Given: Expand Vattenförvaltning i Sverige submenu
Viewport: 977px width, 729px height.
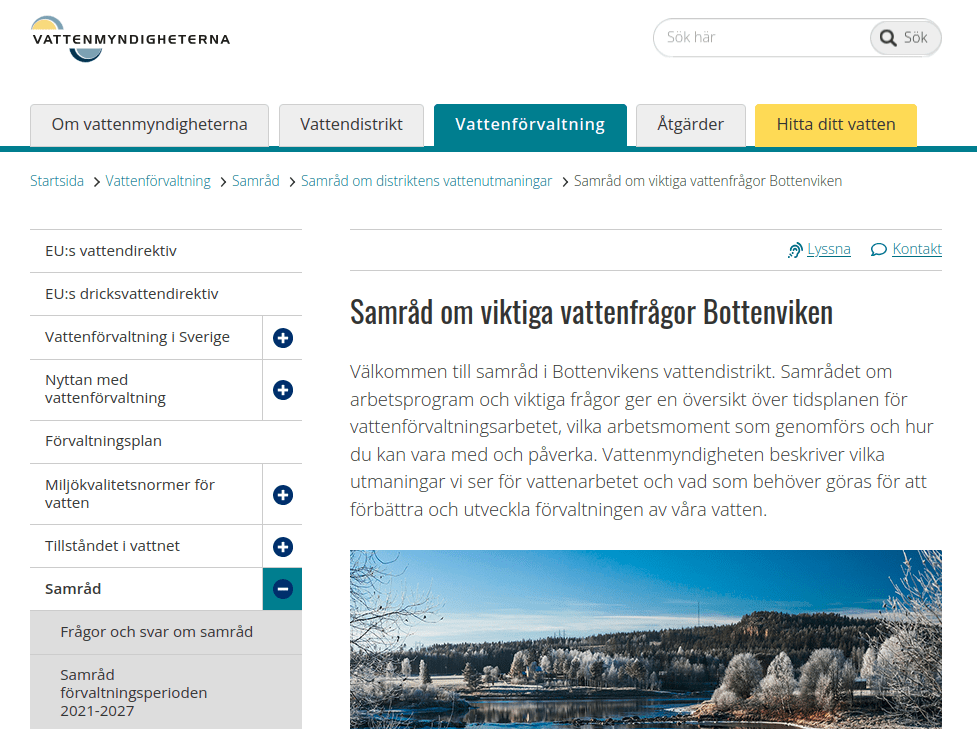Looking at the screenshot, I should tap(283, 338).
